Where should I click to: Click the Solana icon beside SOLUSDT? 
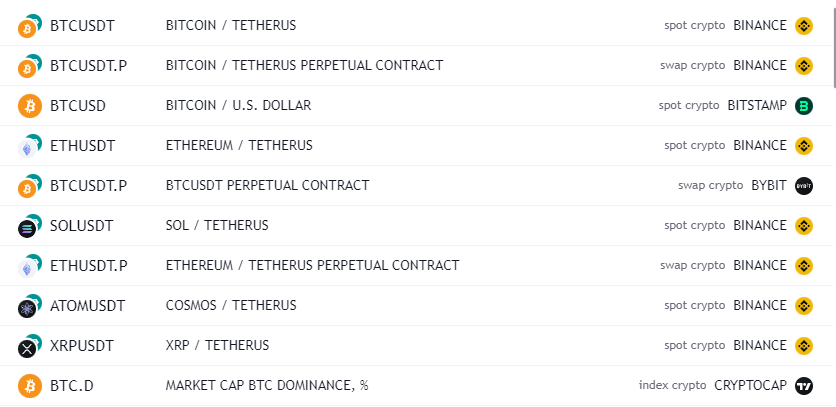(28, 227)
